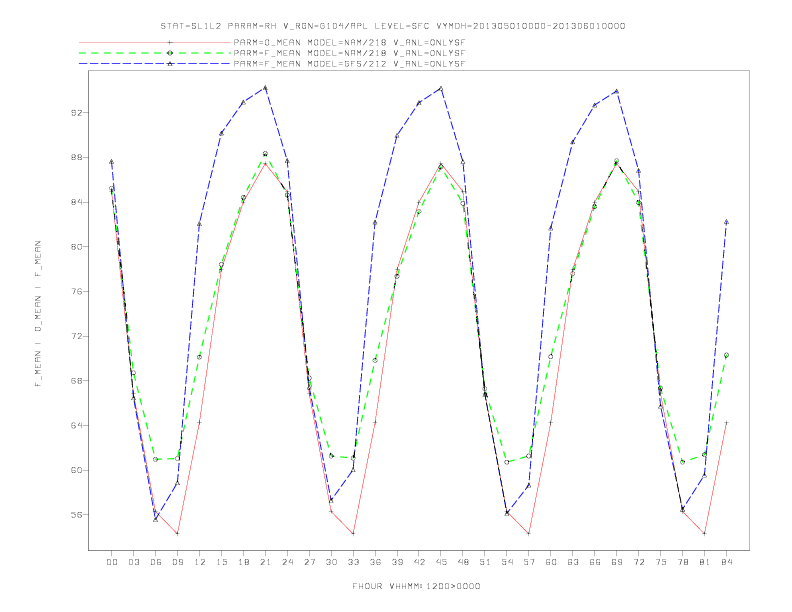
Task: Click the x-axis tick label 72
Action: point(638,562)
